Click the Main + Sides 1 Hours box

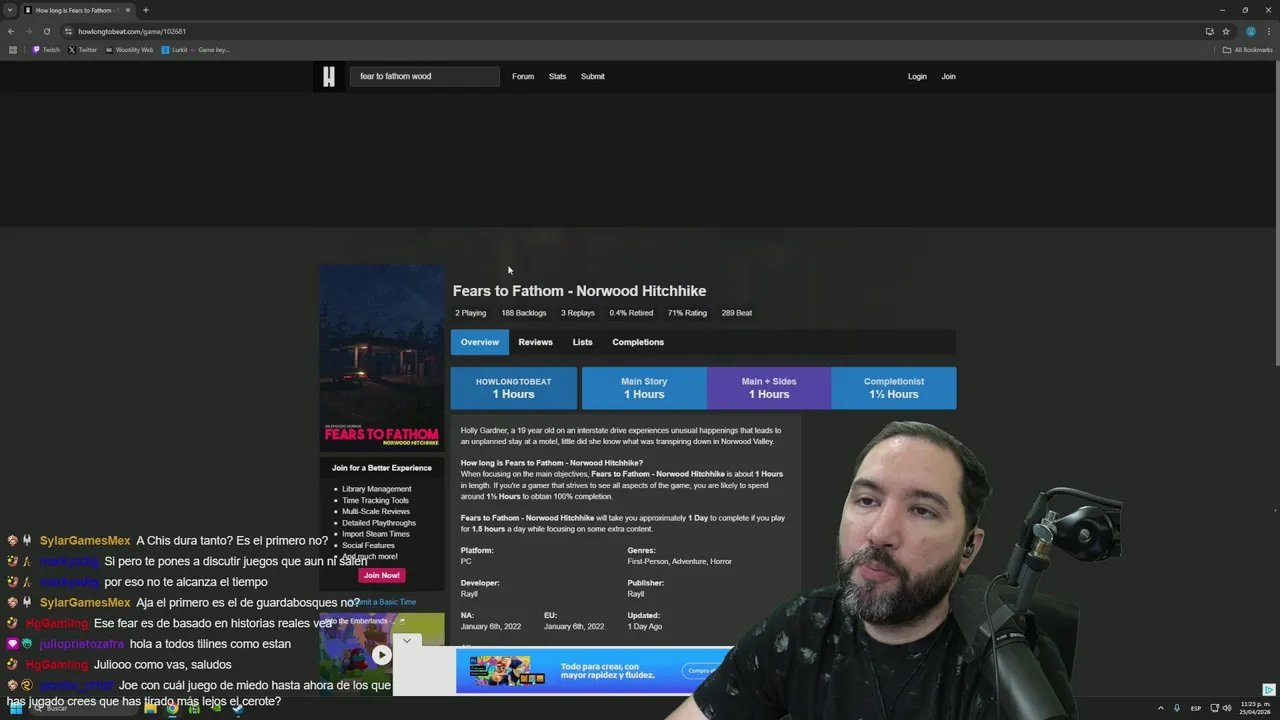point(769,388)
